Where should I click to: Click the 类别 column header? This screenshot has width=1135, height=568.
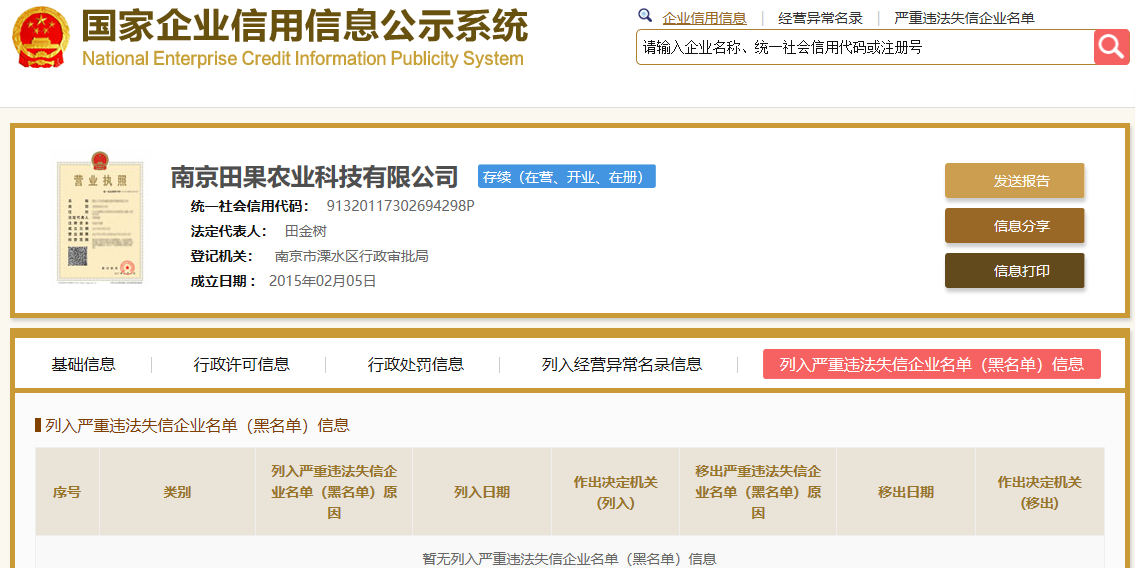coord(177,492)
